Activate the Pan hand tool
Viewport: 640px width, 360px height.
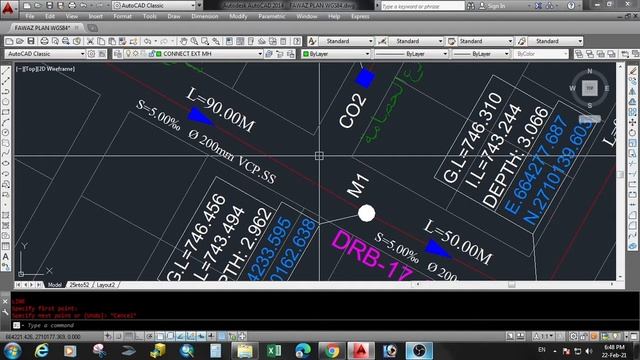click(x=184, y=41)
